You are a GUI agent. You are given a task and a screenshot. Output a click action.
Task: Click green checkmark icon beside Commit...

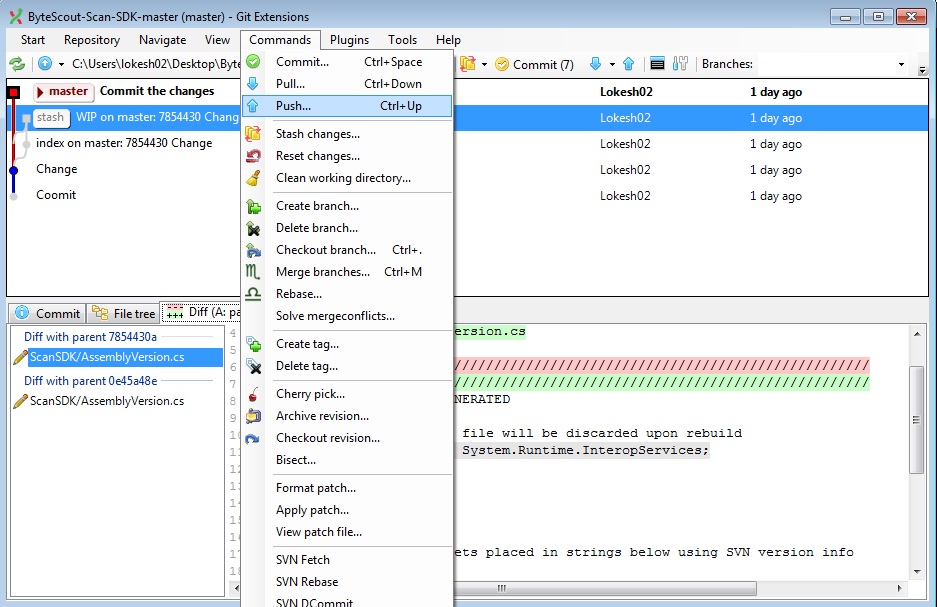(253, 62)
